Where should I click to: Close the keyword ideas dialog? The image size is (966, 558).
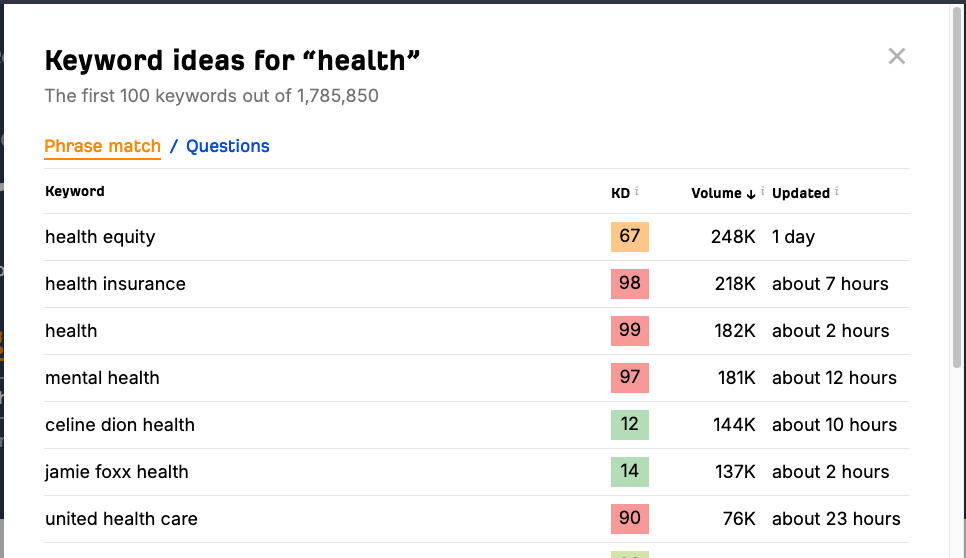tap(896, 56)
